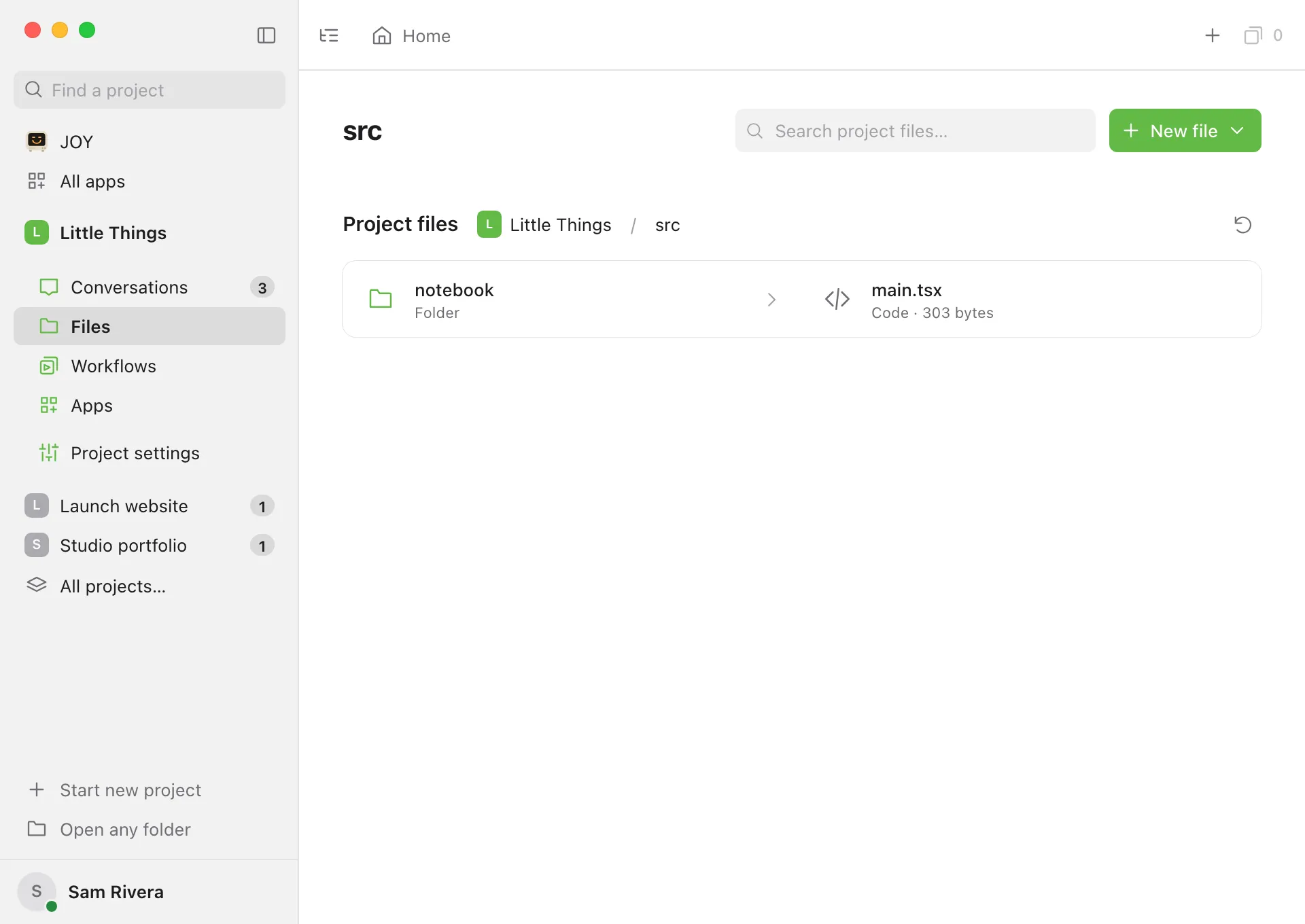The width and height of the screenshot is (1305, 924).
Task: Toggle the sidebar panel icon
Action: pyautogui.click(x=266, y=35)
